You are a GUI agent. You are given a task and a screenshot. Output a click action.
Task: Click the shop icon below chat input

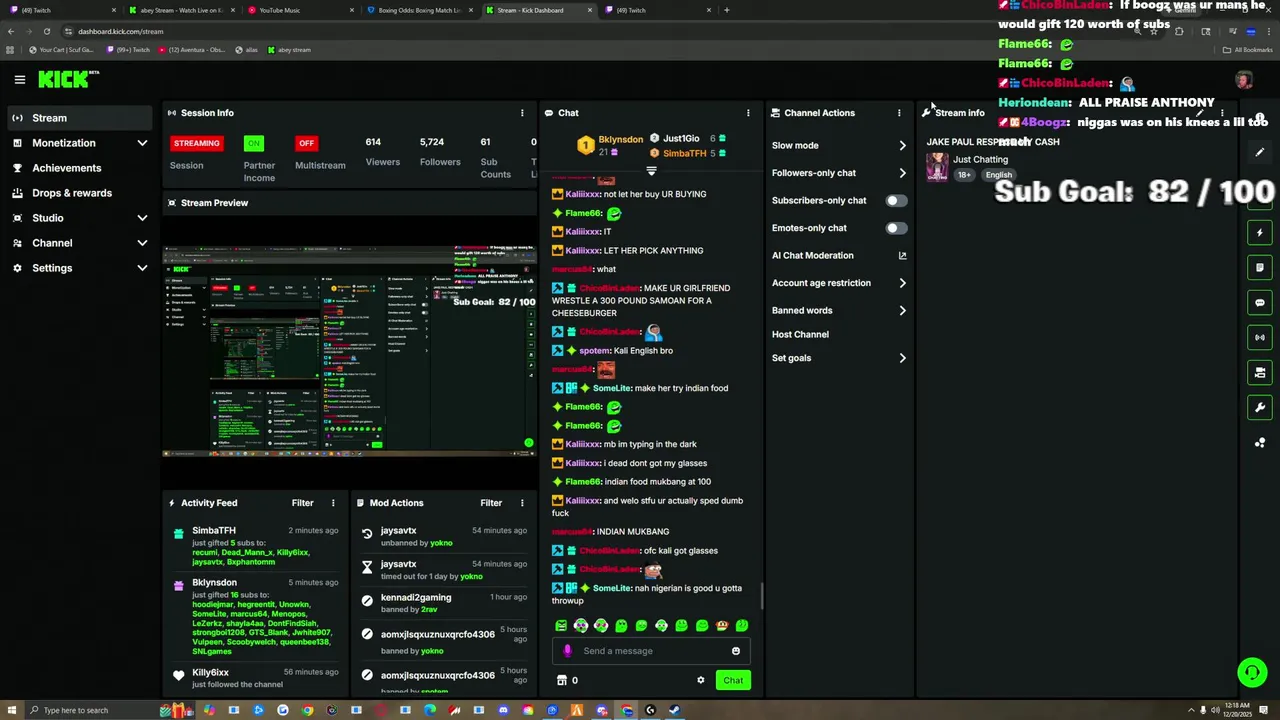coord(561,680)
